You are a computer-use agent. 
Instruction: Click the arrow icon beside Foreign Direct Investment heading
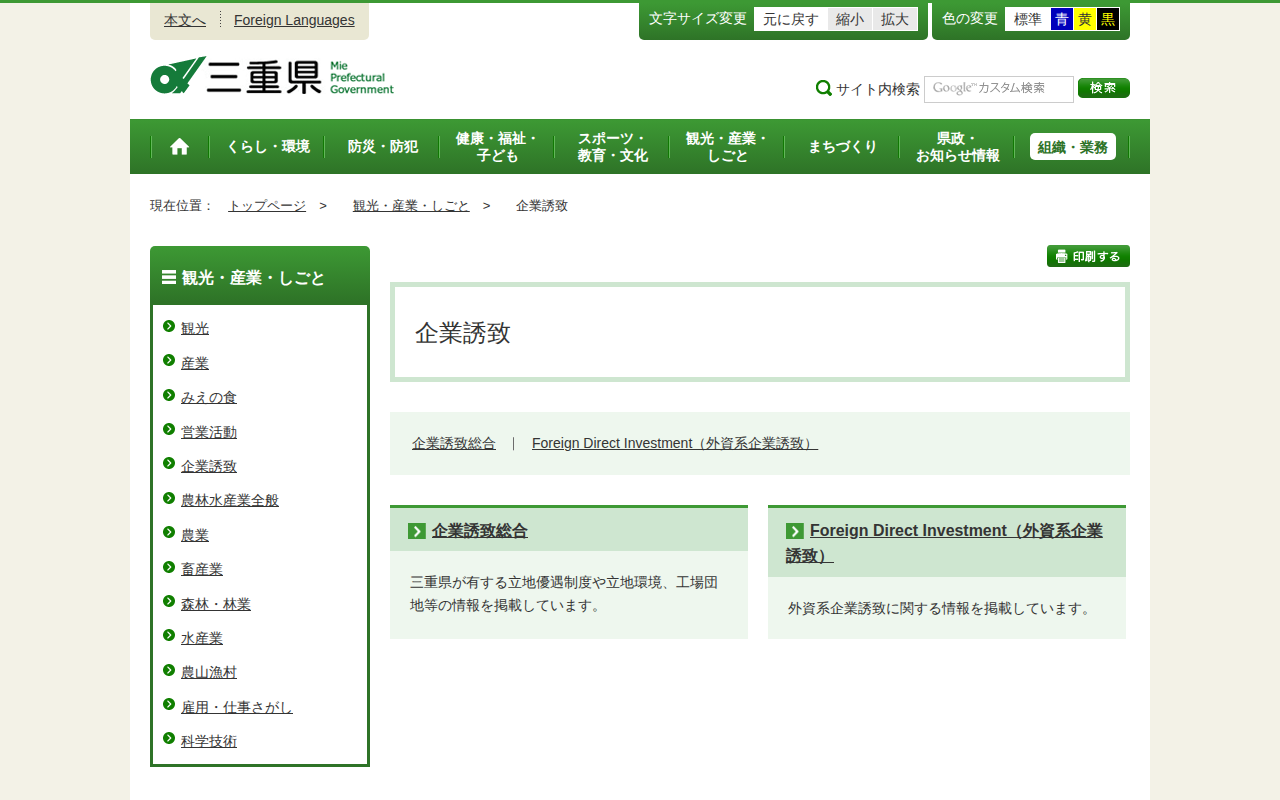[x=795, y=531]
